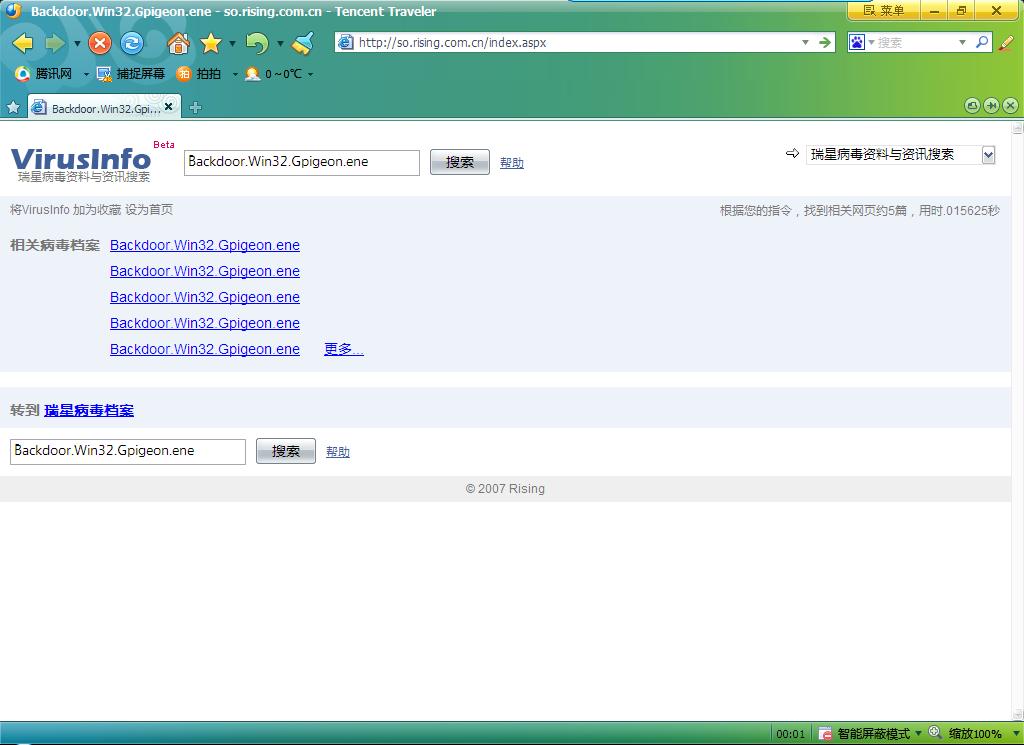Click the page's vertical scrollbar
Screen dimensions: 1024x745
(1017, 421)
